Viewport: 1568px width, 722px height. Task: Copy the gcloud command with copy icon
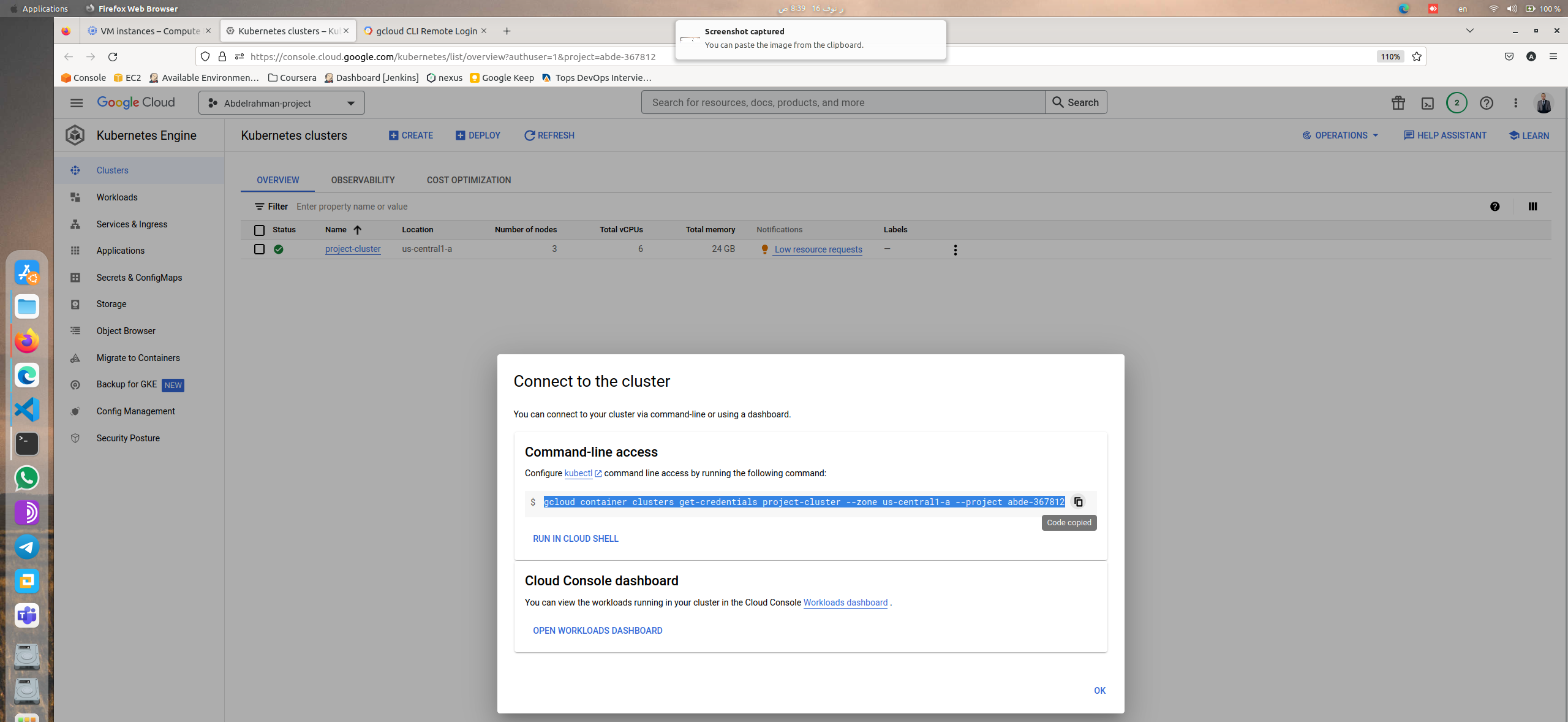(1078, 502)
